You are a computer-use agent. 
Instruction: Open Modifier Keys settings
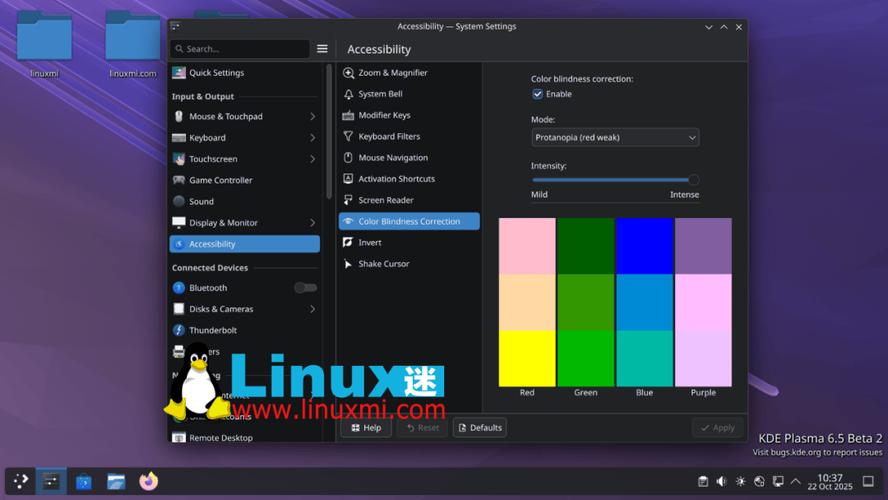click(x=409, y=115)
